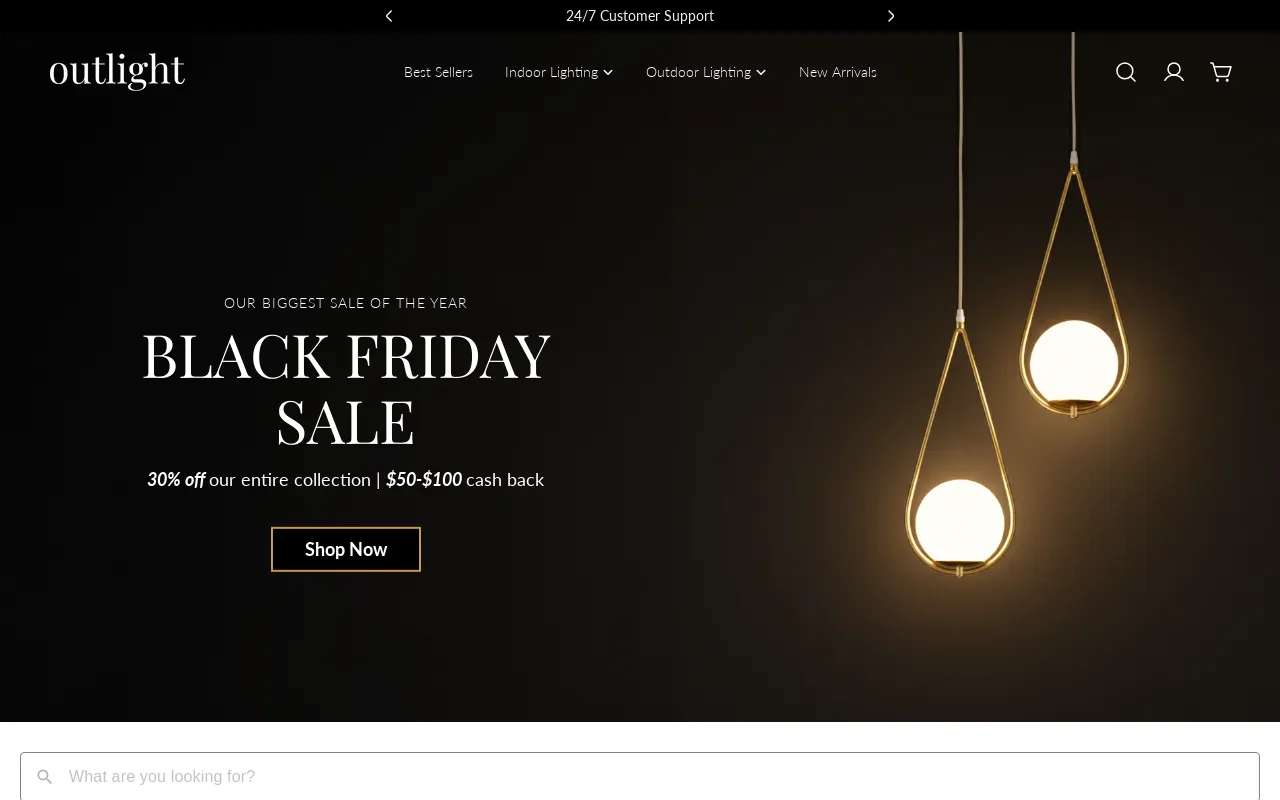The height and width of the screenshot is (800, 1280).
Task: Expand the Indoor Lighting dropdown chevron
Action: point(608,72)
